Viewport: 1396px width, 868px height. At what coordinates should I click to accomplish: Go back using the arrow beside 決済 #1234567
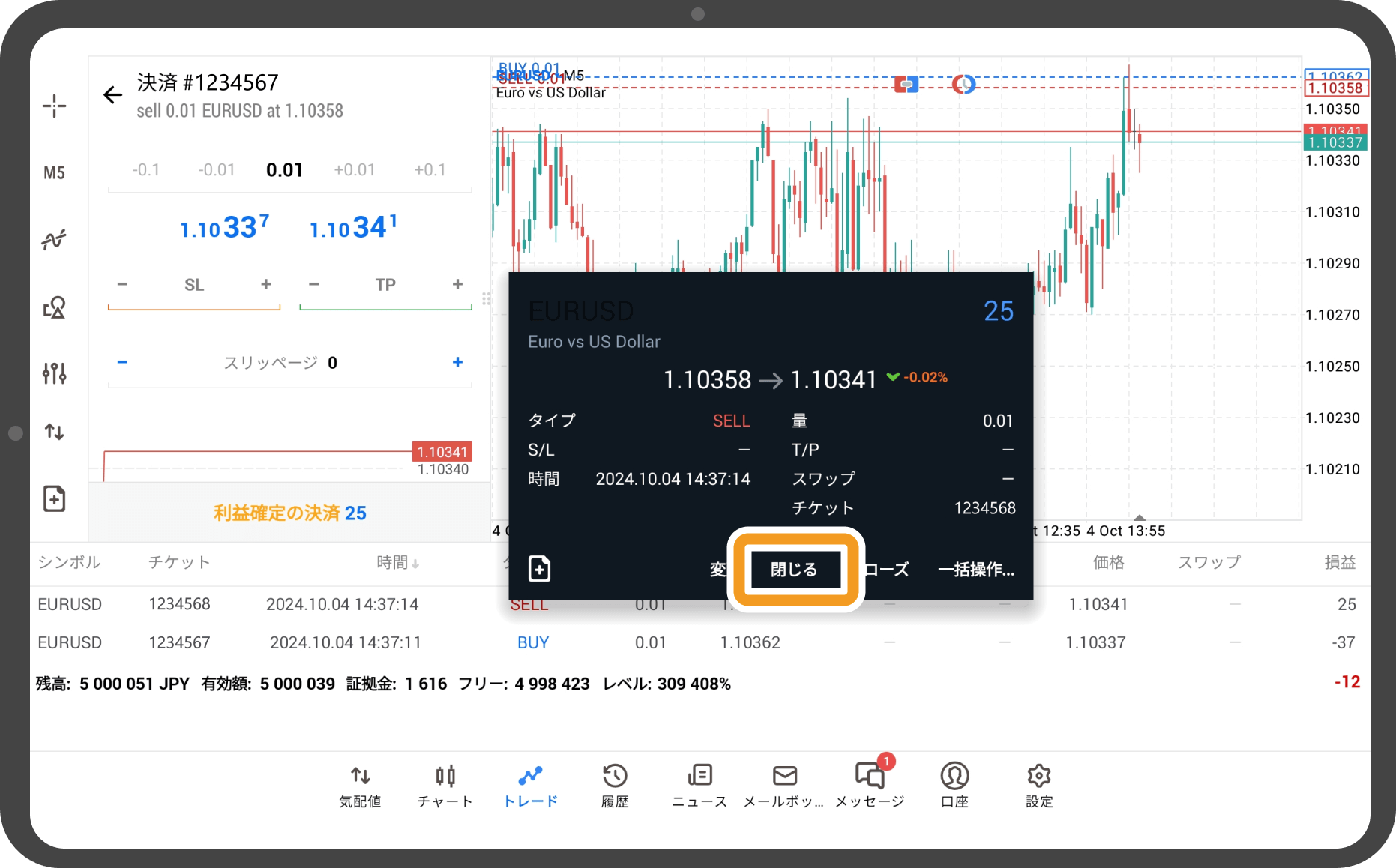click(112, 95)
